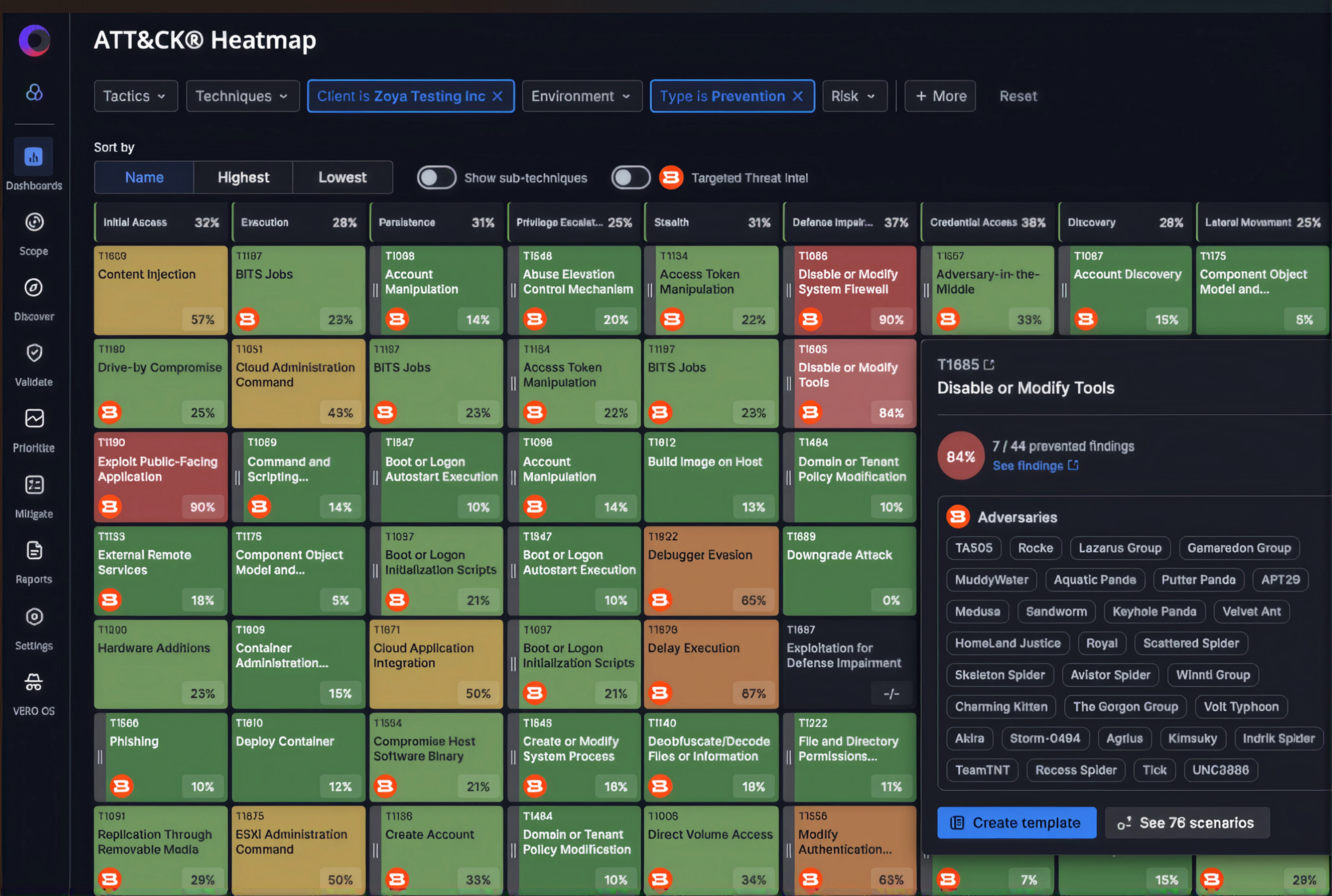This screenshot has width=1332, height=896.
Task: Click the Create template button
Action: (1017, 823)
